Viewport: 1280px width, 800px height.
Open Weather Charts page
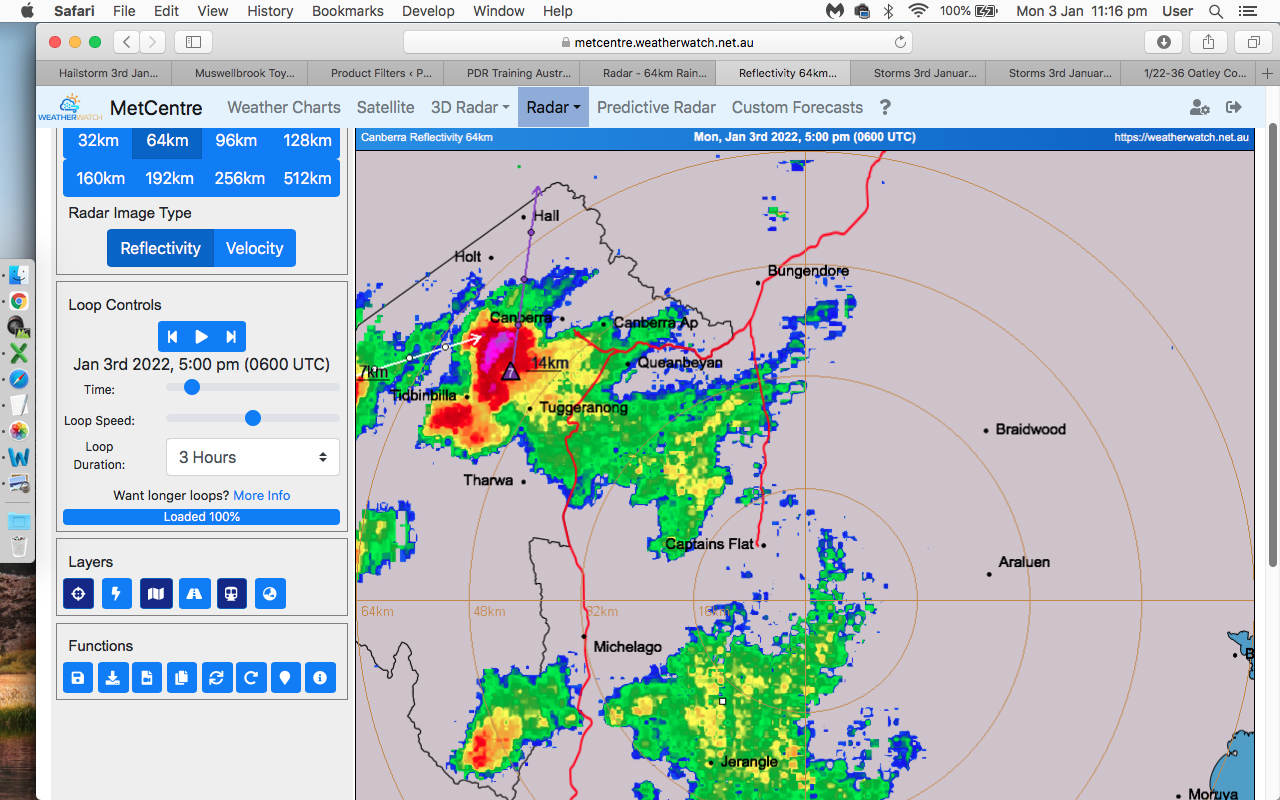point(284,107)
